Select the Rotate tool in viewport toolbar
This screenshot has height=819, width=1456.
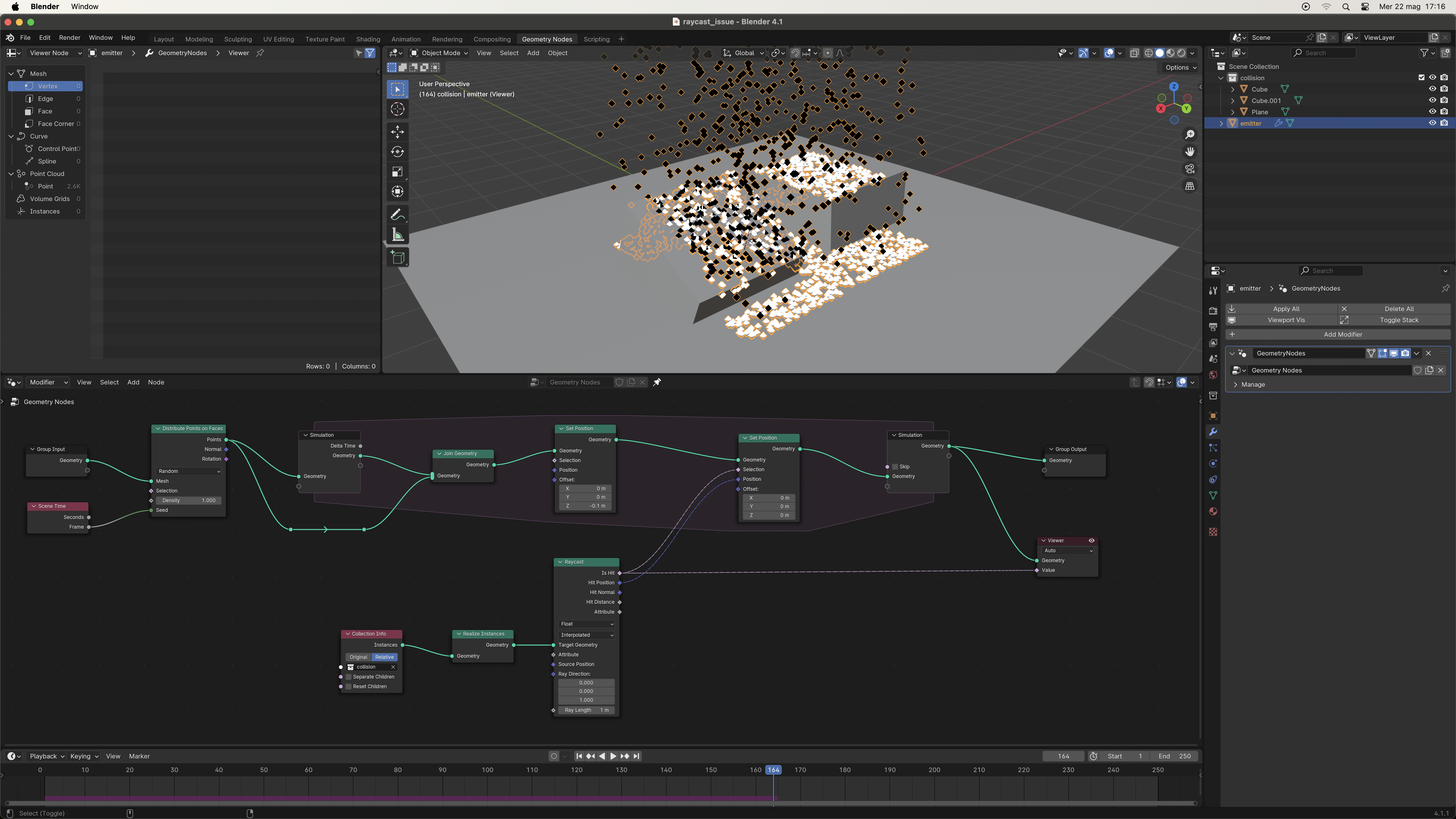pos(397,152)
